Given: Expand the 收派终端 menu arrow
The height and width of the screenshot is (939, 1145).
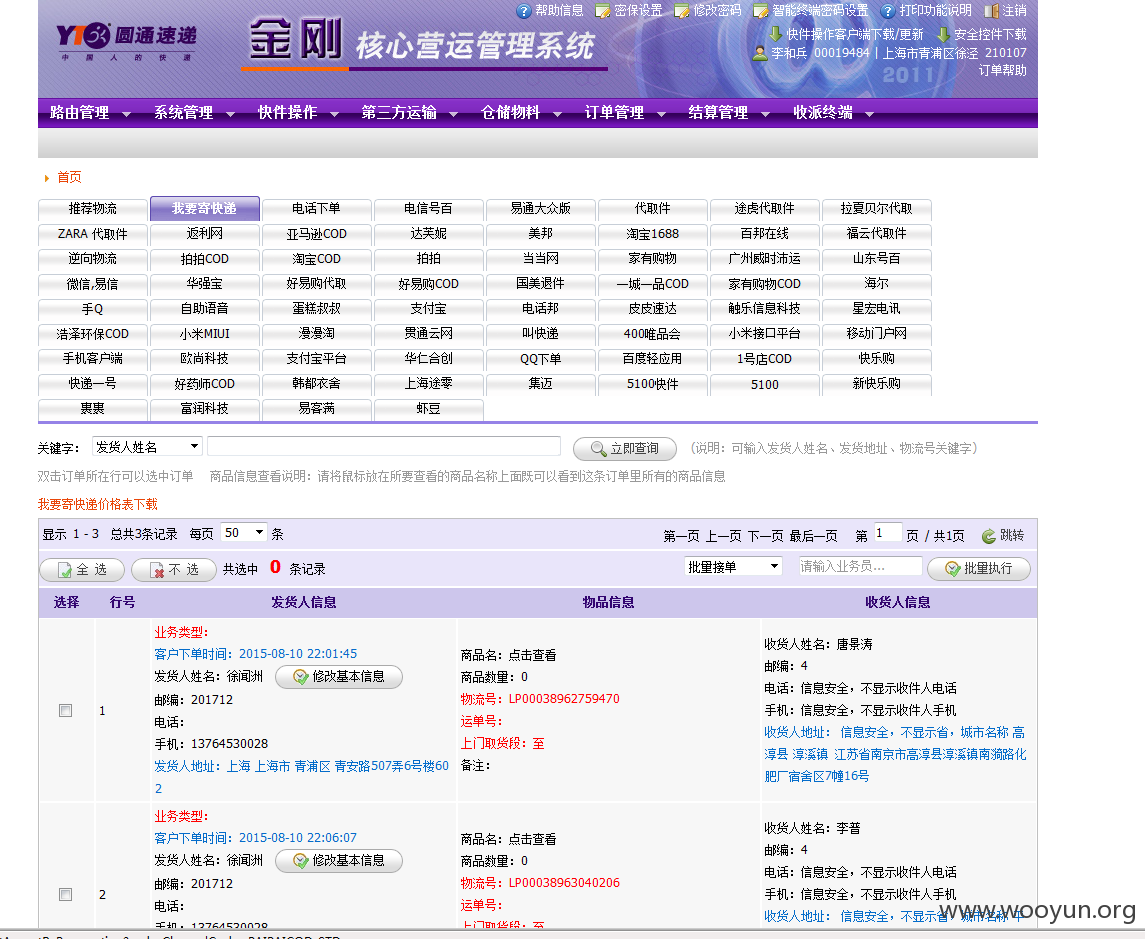Looking at the screenshot, I should click(x=870, y=114).
